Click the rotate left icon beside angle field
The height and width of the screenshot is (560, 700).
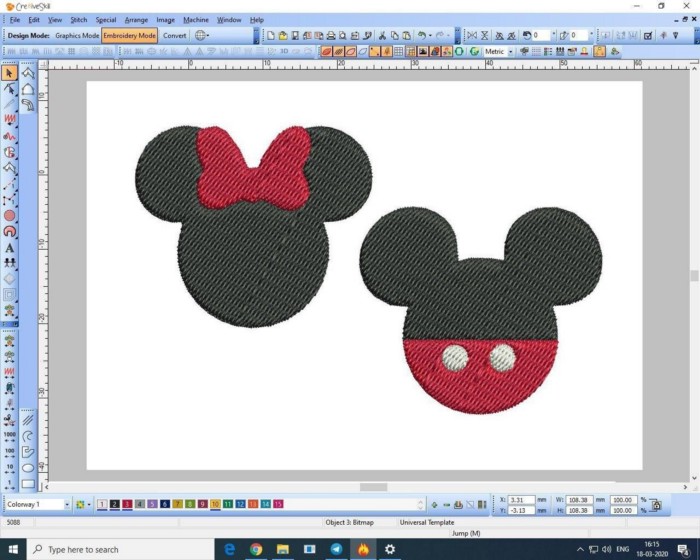tap(527, 35)
